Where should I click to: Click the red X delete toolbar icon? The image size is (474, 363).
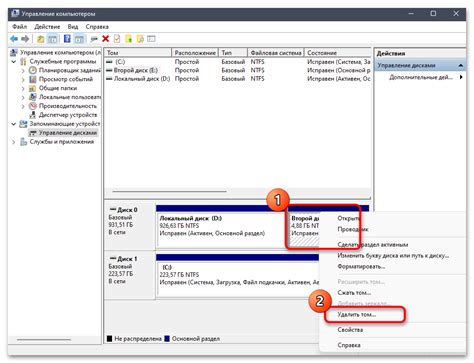click(x=106, y=39)
